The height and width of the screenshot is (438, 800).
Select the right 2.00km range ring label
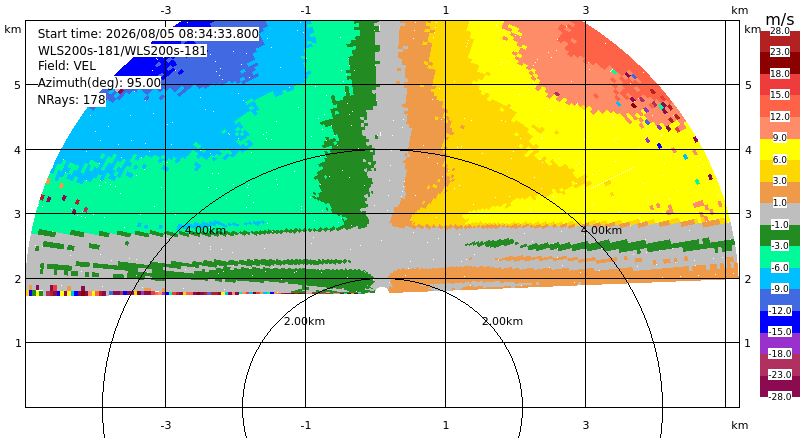(503, 321)
